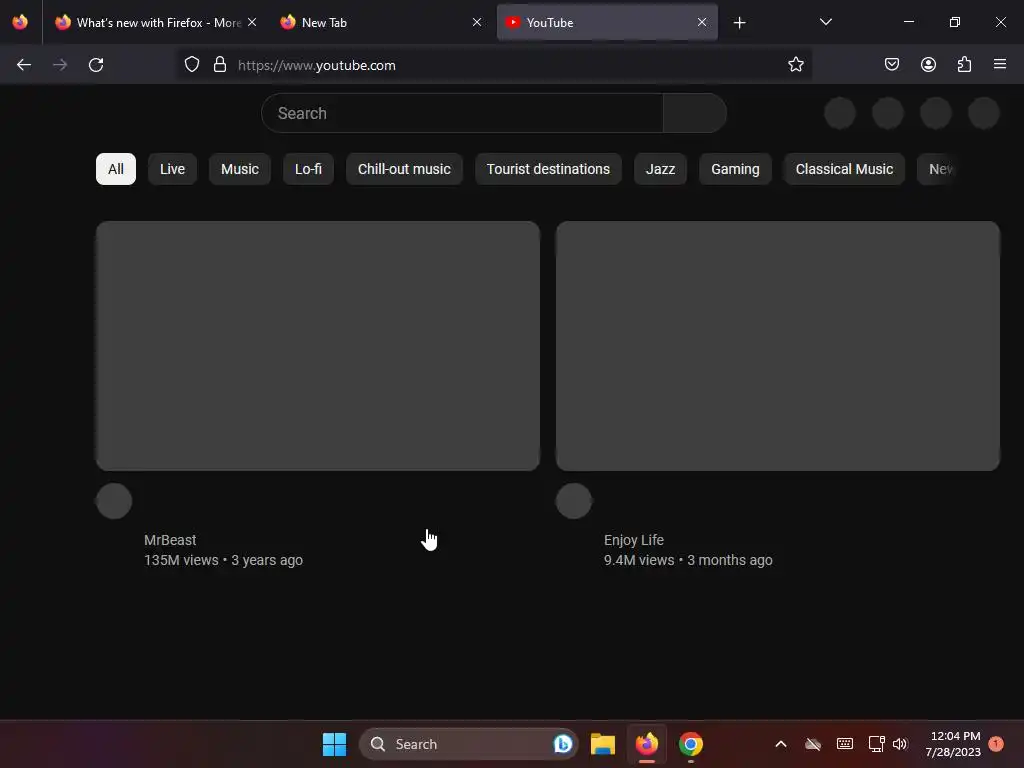1024x768 pixels.
Task: Open Bing chat icon in taskbar search
Action: (x=562, y=744)
